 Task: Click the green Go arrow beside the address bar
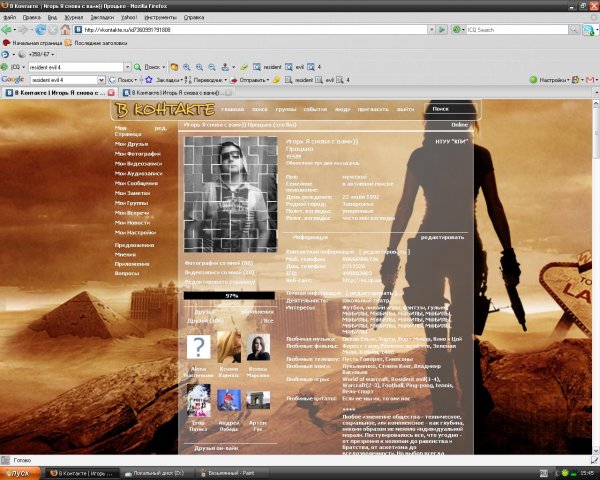[442, 29]
